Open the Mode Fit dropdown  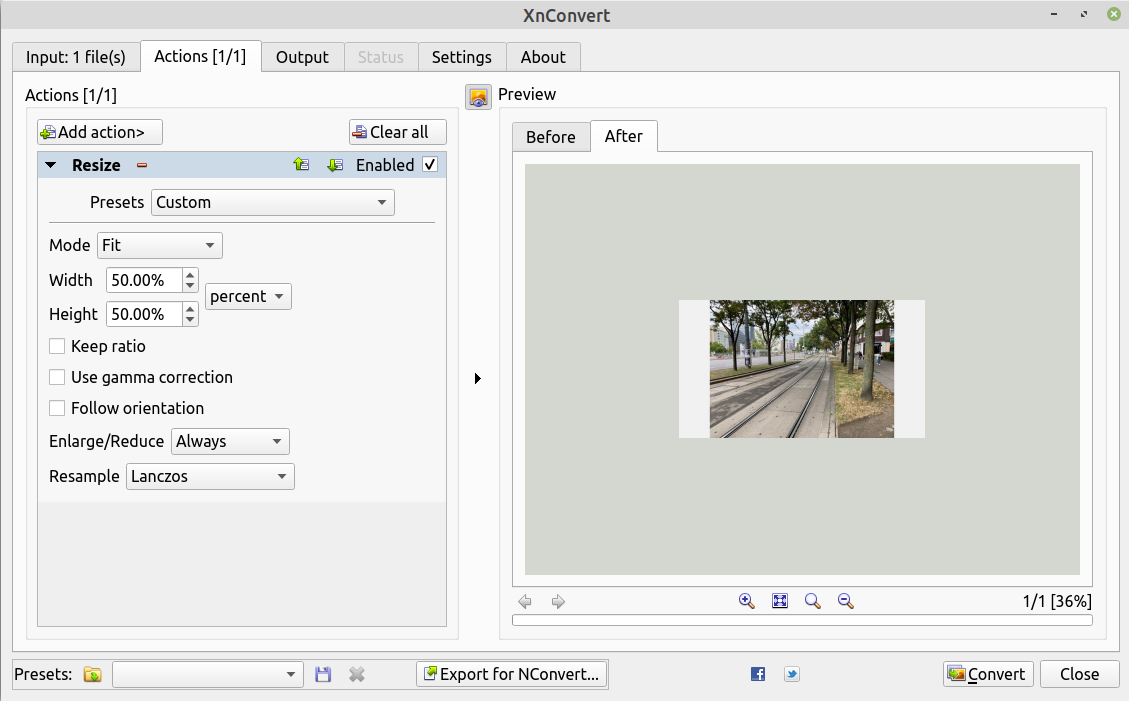pyautogui.click(x=160, y=246)
